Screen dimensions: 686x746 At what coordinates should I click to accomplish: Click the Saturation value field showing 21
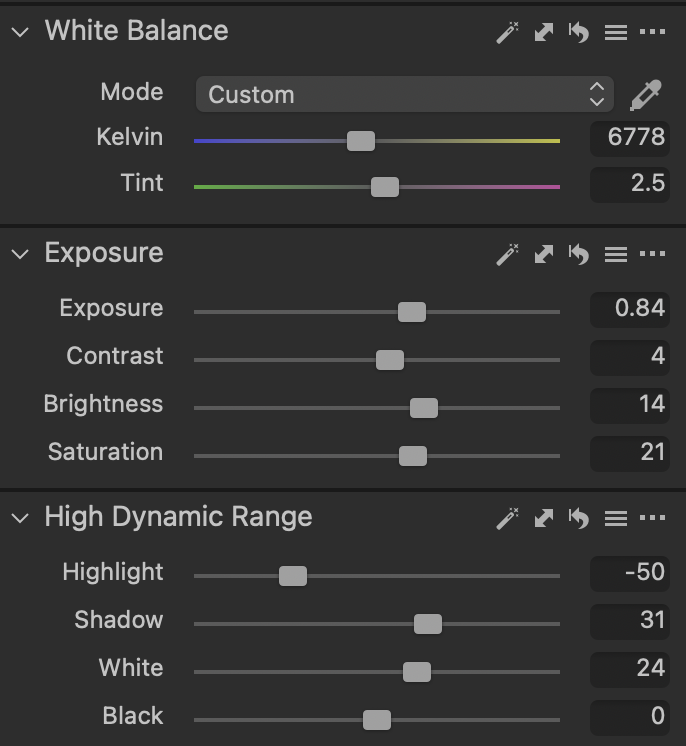(x=629, y=452)
